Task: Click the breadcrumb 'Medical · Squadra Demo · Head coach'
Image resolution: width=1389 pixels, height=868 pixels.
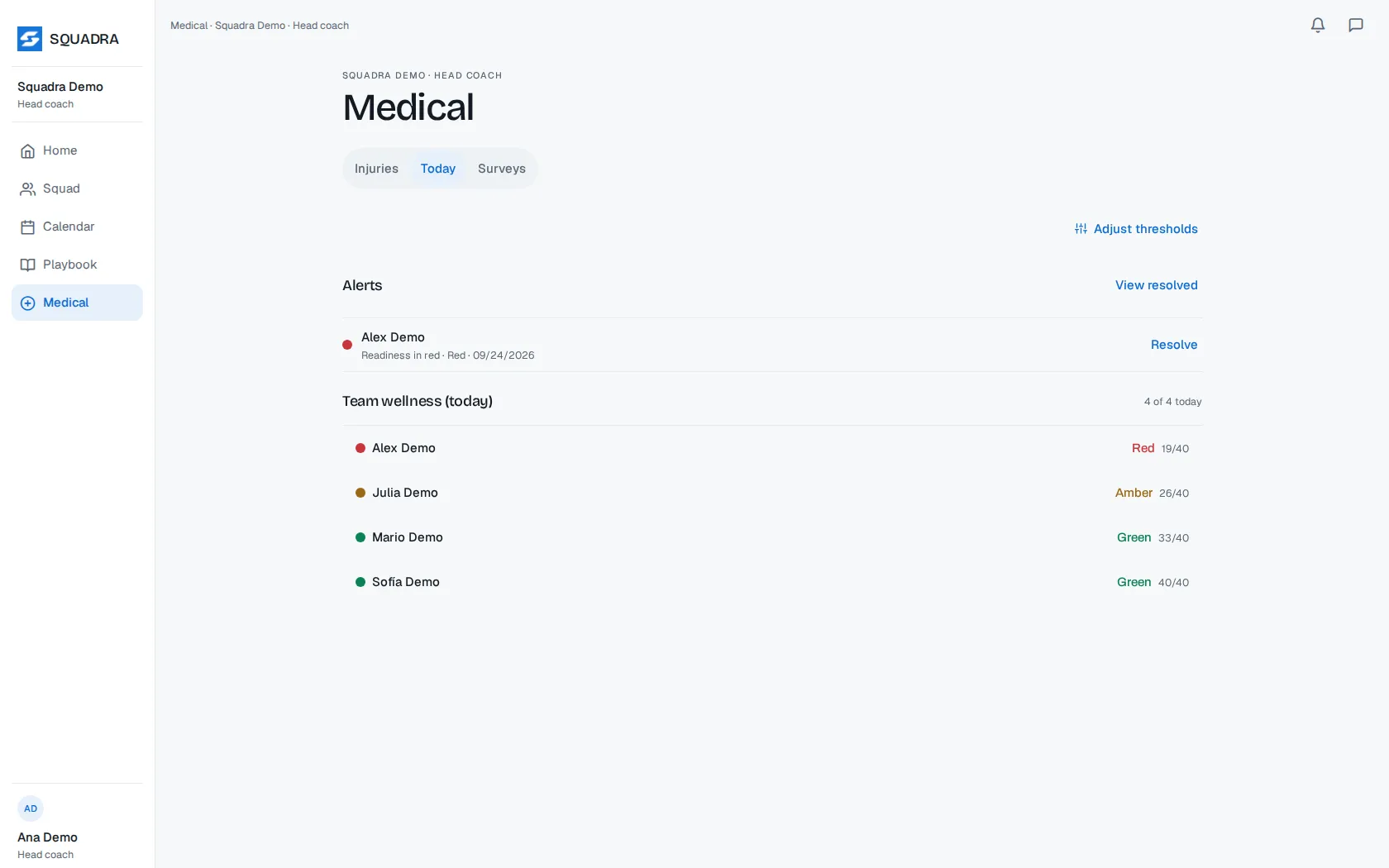Action: (260, 26)
